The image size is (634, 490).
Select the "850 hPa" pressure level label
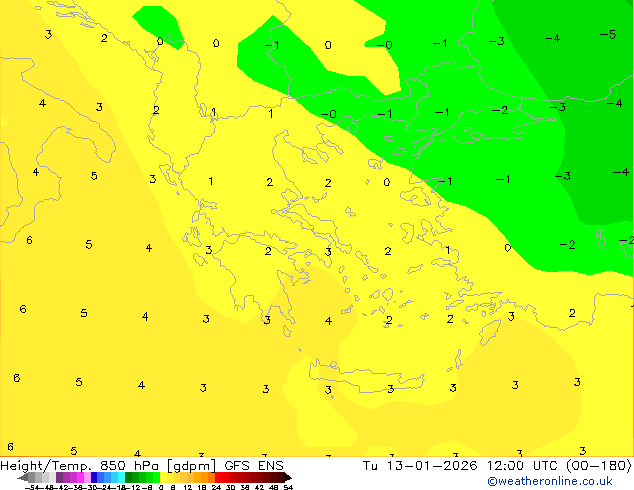click(x=129, y=466)
